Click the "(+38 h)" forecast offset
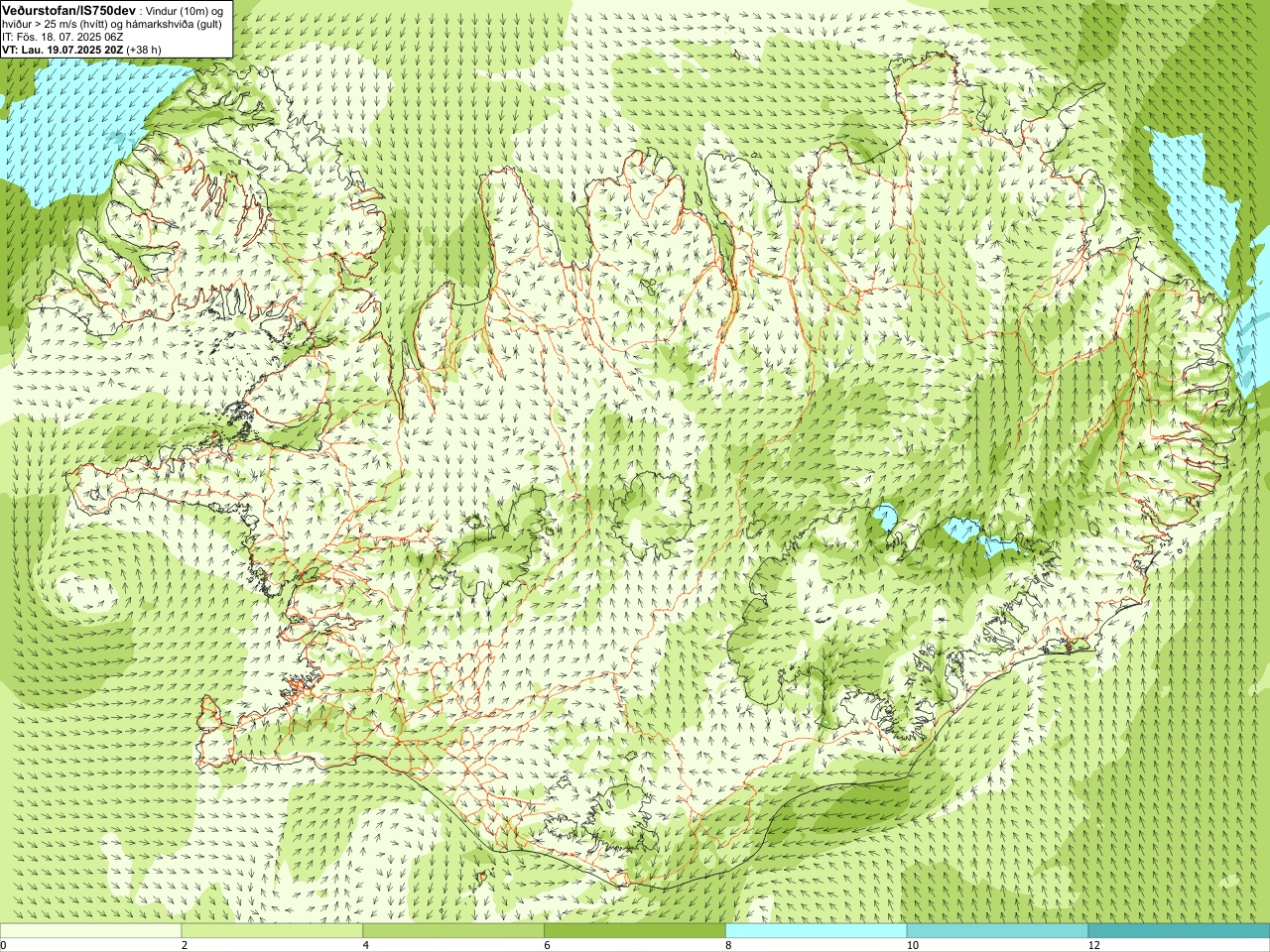Viewport: 1270px width, 952px height. (144, 50)
